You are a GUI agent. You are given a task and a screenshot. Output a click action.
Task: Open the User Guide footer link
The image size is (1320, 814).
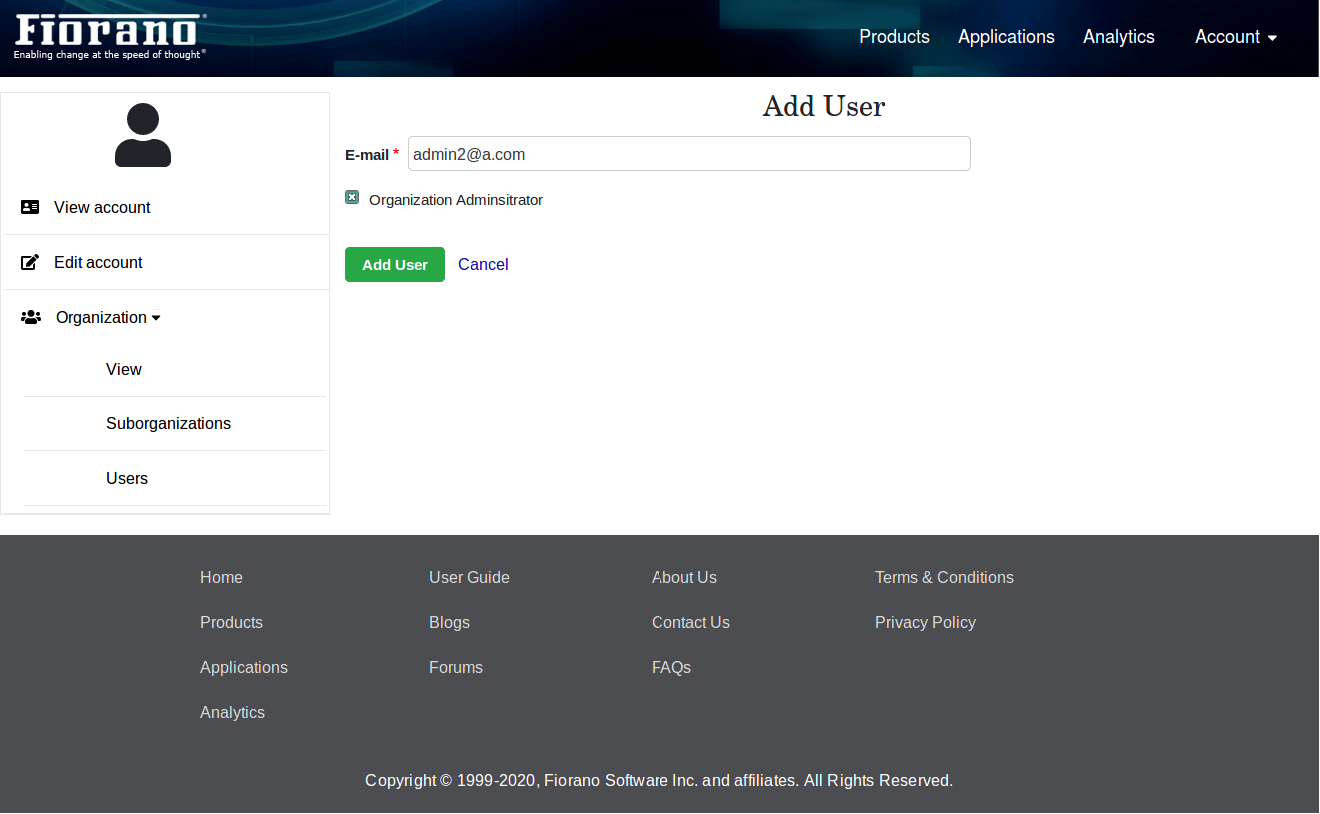pyautogui.click(x=469, y=577)
